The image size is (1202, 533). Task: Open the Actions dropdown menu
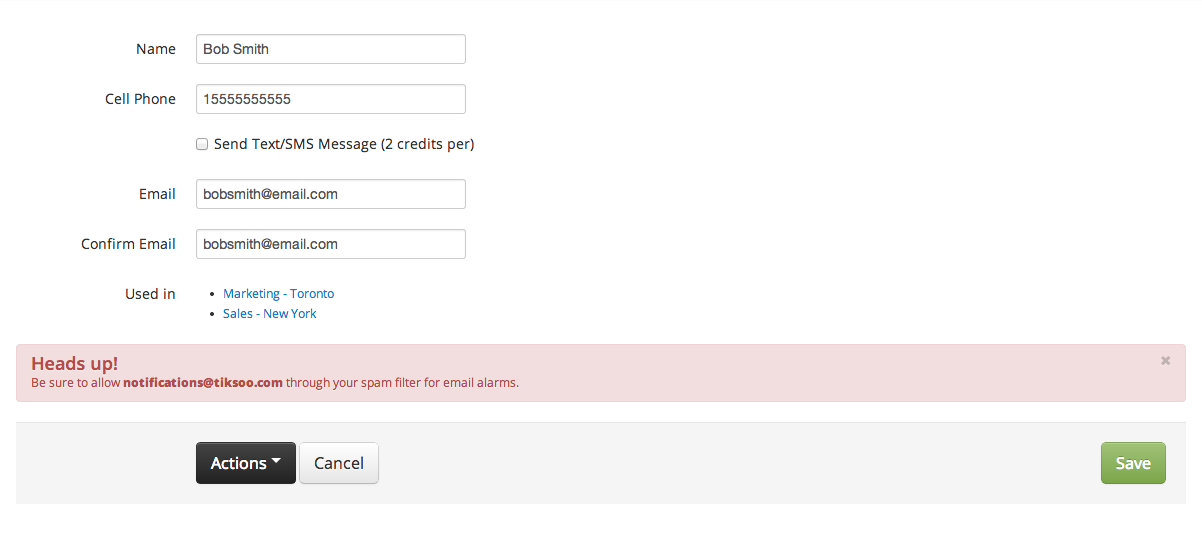tap(245, 463)
